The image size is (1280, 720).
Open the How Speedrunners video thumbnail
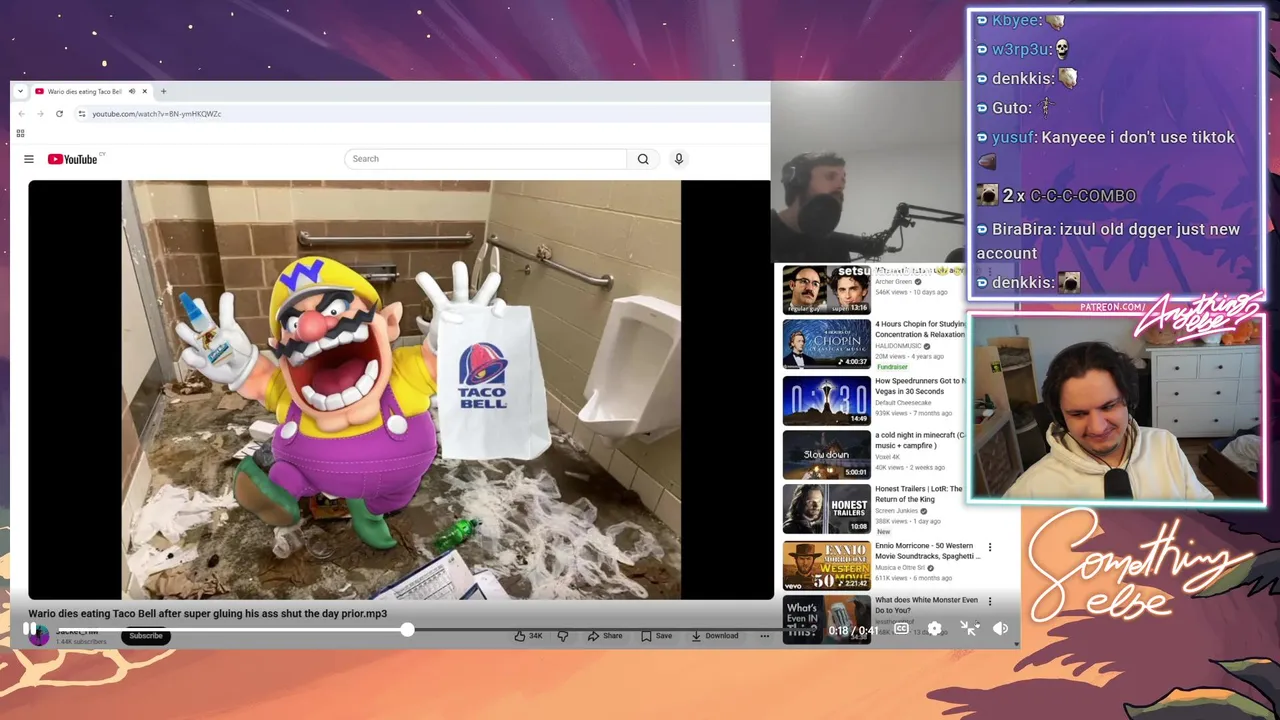[x=826, y=400]
